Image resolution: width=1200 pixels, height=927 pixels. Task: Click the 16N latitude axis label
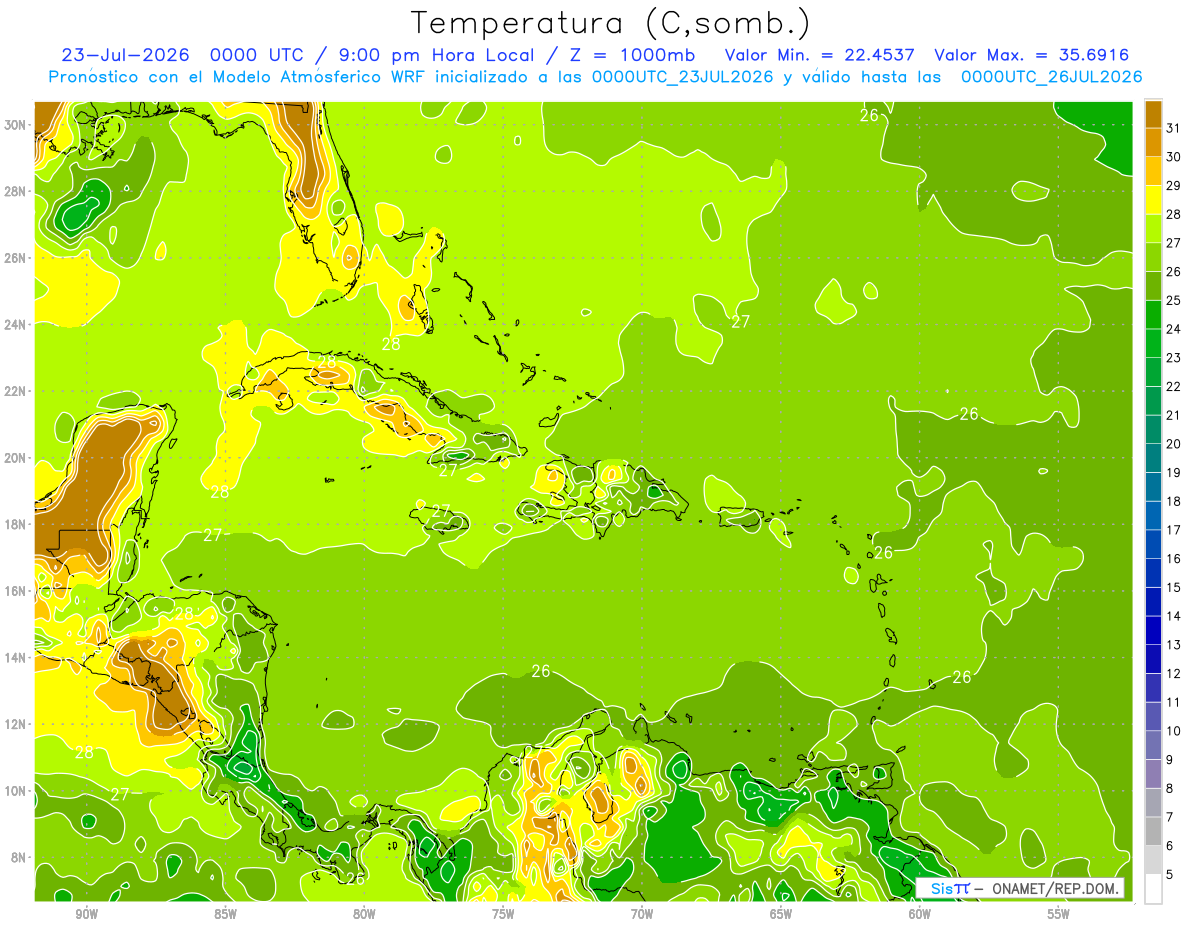pyautogui.click(x=16, y=591)
